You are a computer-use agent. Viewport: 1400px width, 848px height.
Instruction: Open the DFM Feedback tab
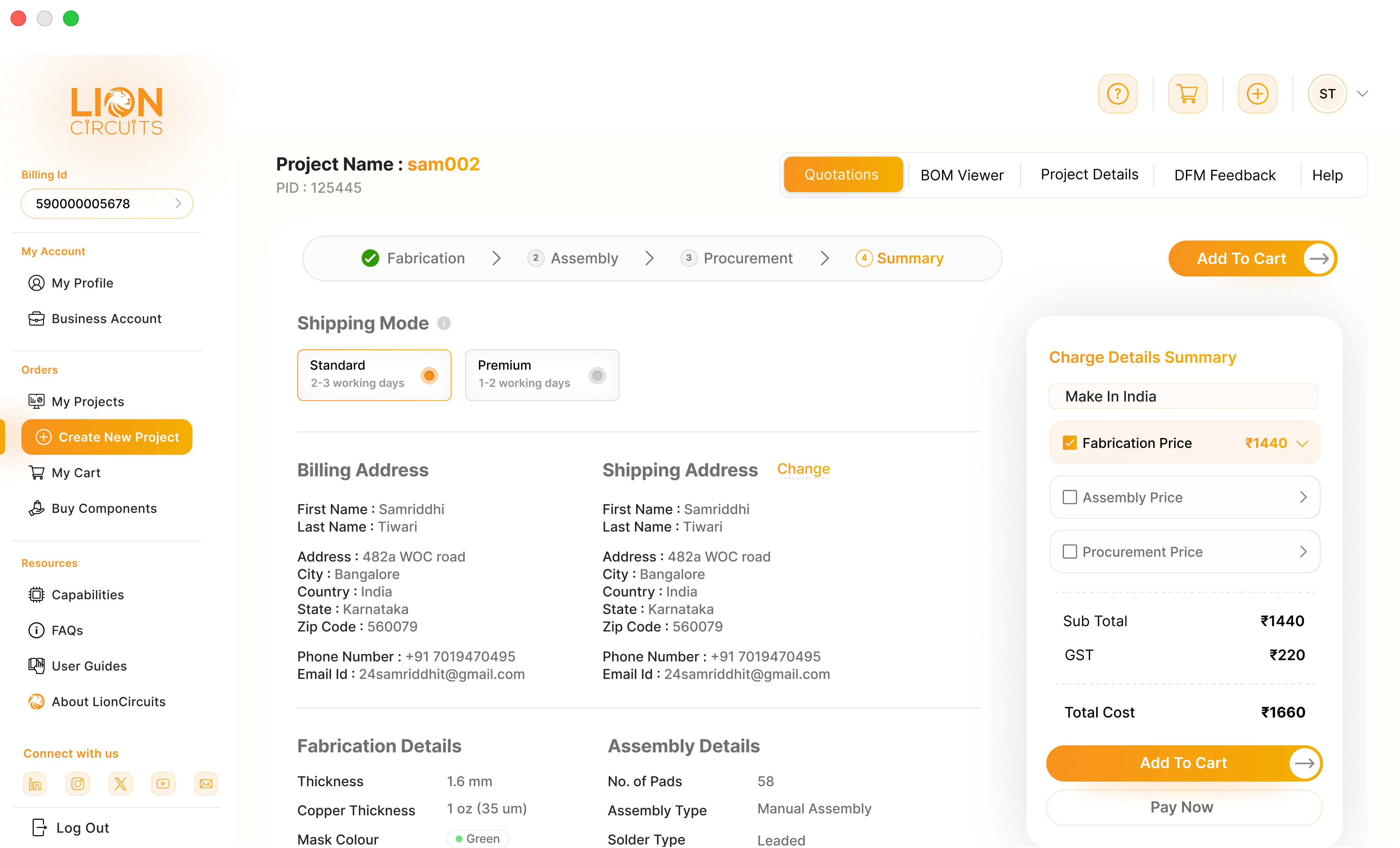click(x=1225, y=175)
